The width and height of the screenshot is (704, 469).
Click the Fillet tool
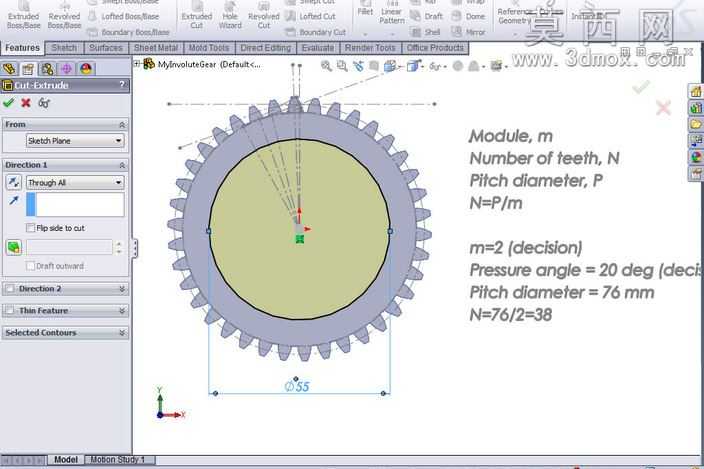(365, 10)
